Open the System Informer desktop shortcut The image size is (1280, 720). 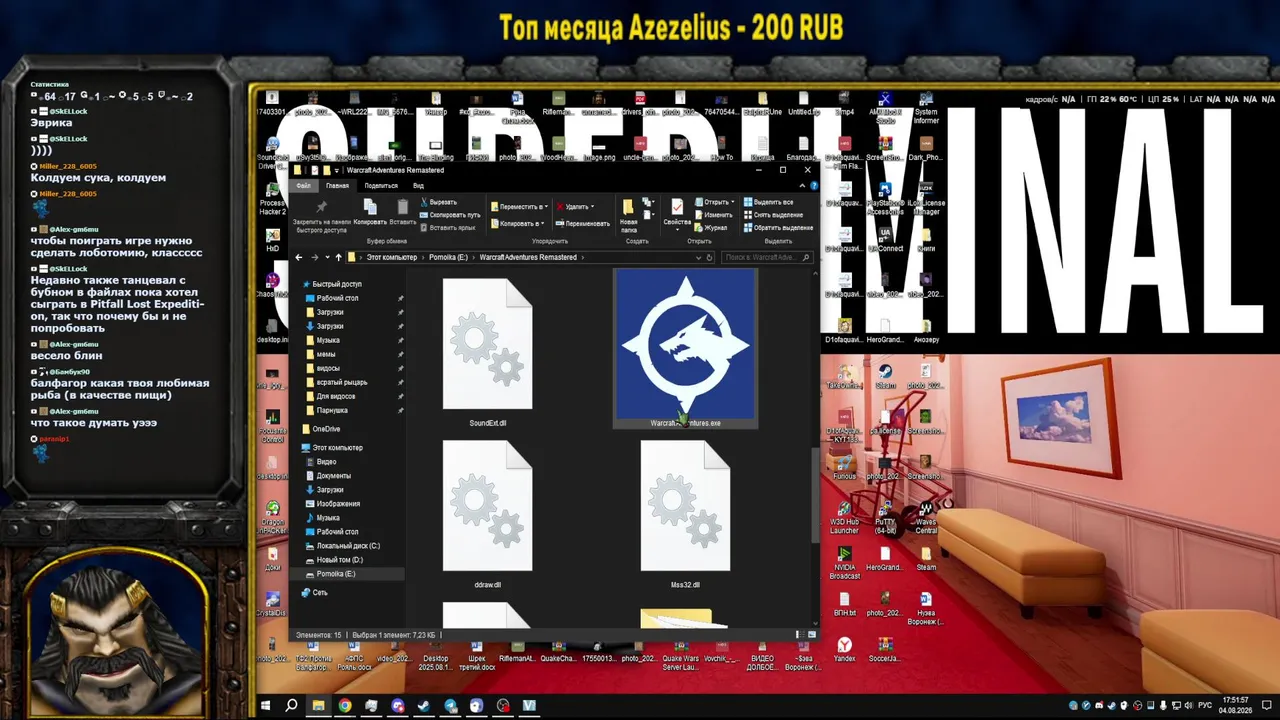pos(926,108)
